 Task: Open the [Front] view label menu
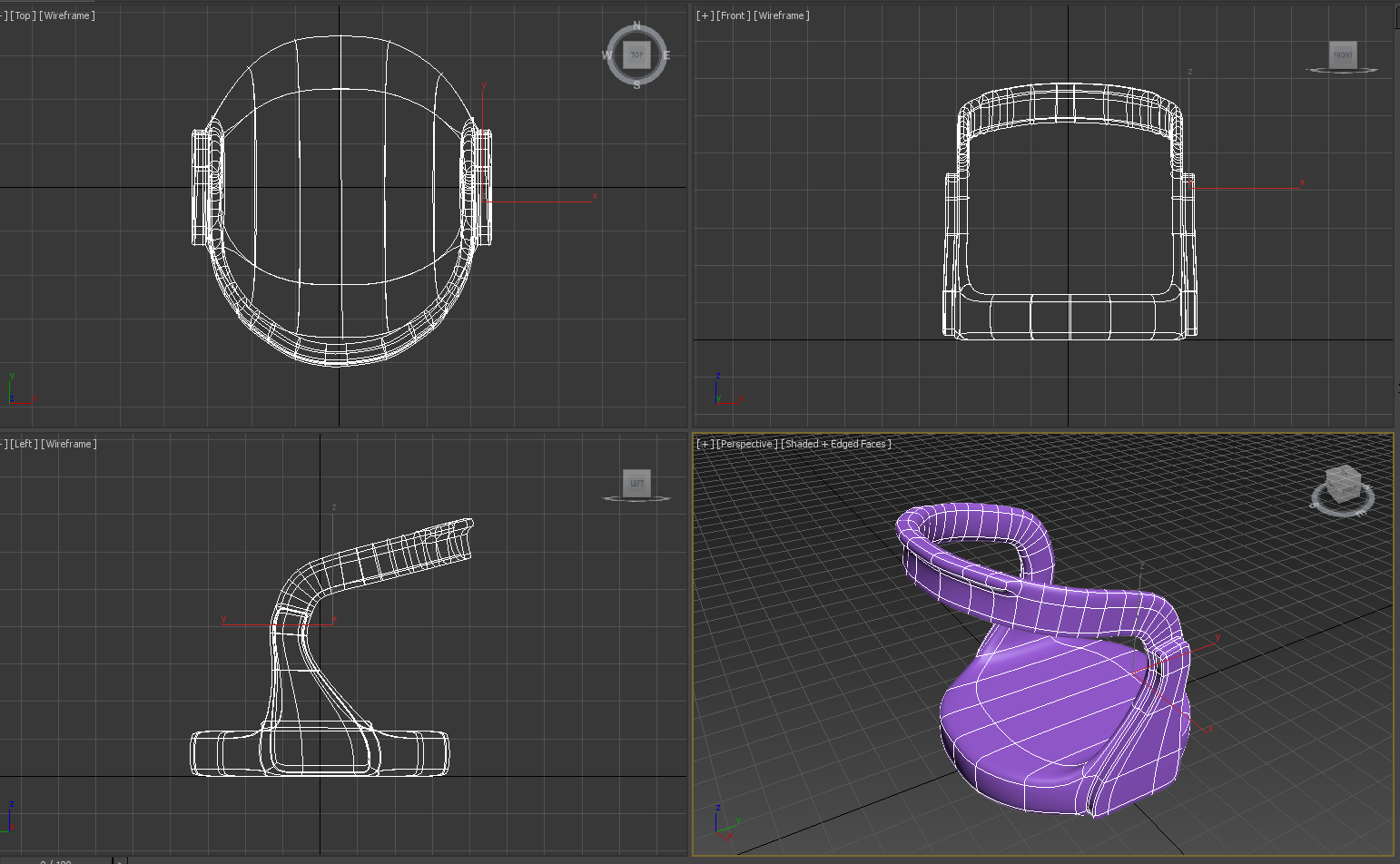733,15
